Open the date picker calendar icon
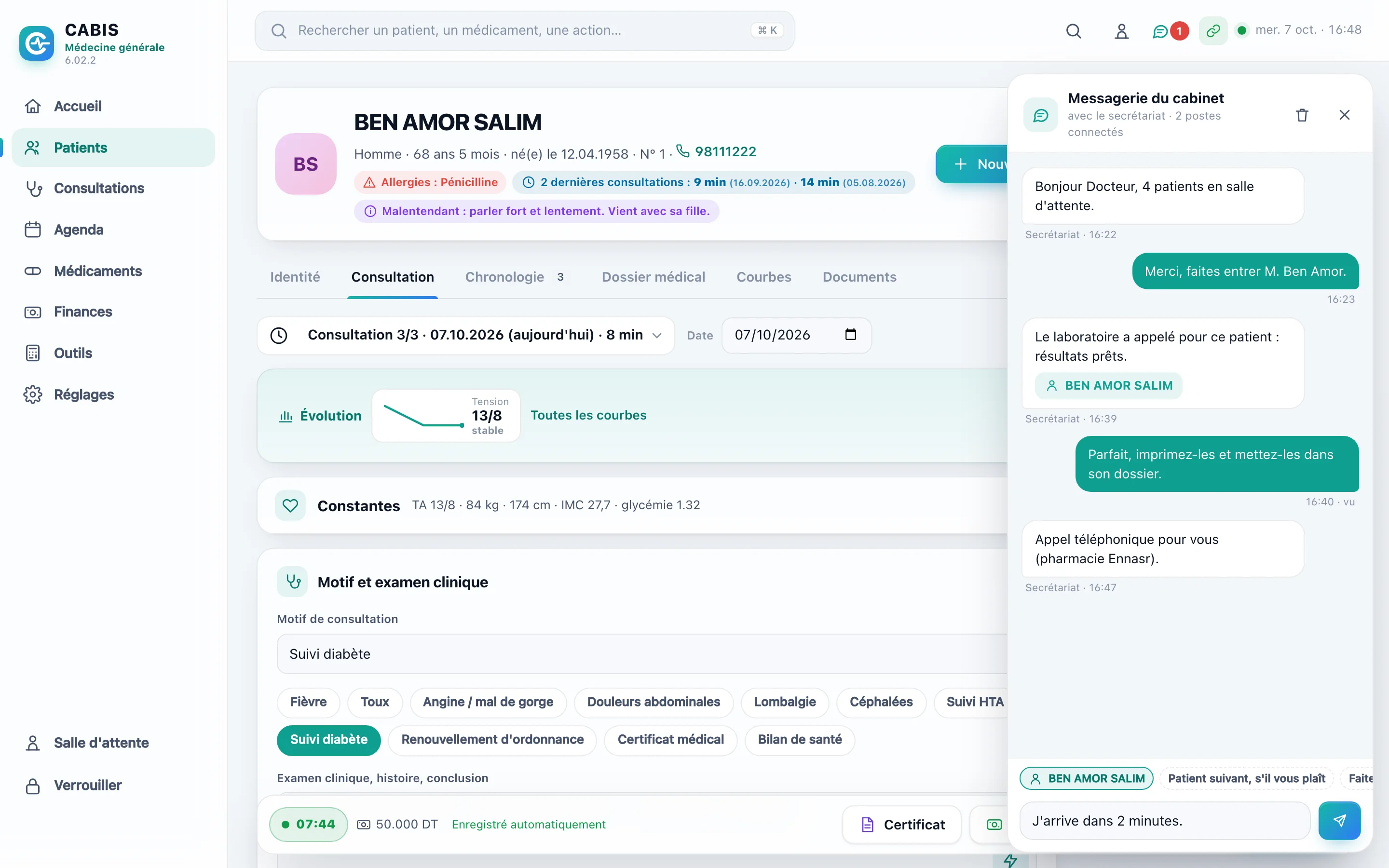The width and height of the screenshot is (1389, 868). (x=851, y=335)
